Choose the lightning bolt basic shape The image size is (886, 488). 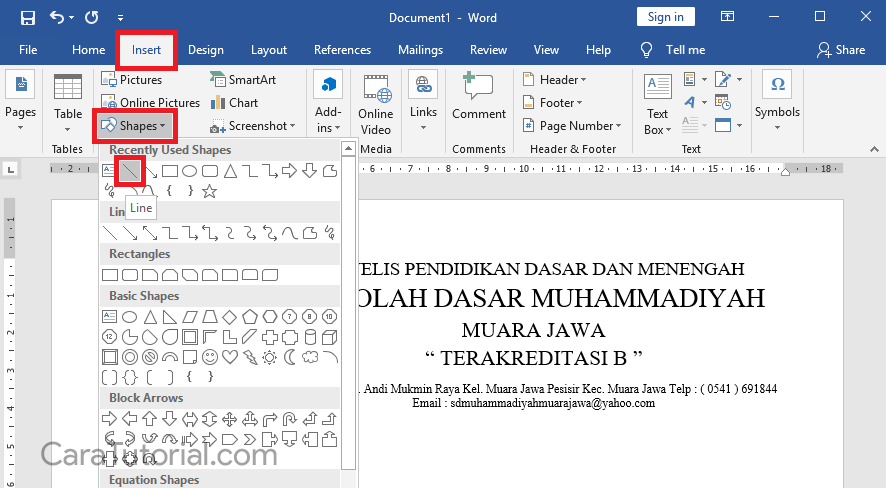pyautogui.click(x=250, y=357)
